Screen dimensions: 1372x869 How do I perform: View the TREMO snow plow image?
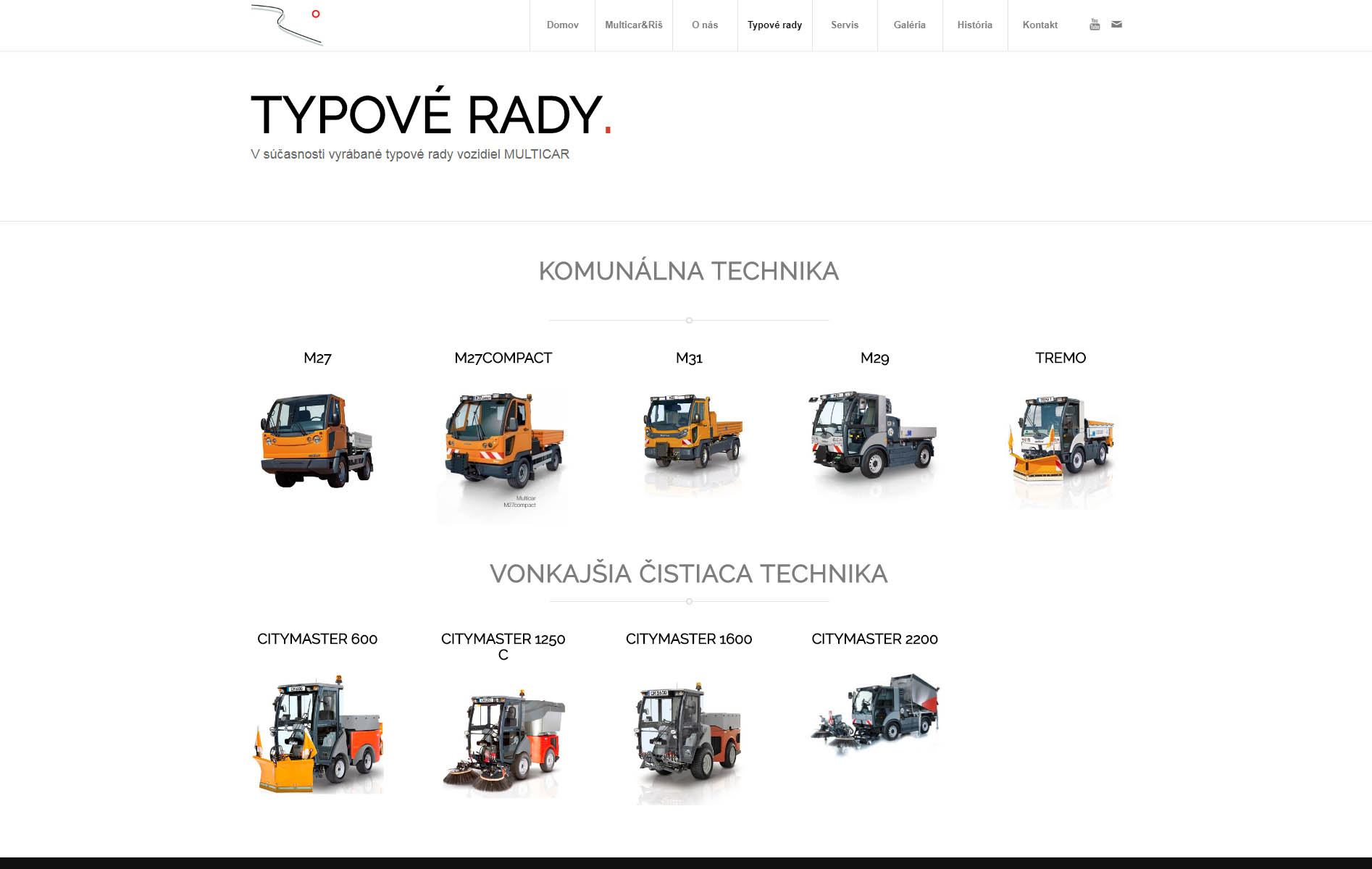1061,449
